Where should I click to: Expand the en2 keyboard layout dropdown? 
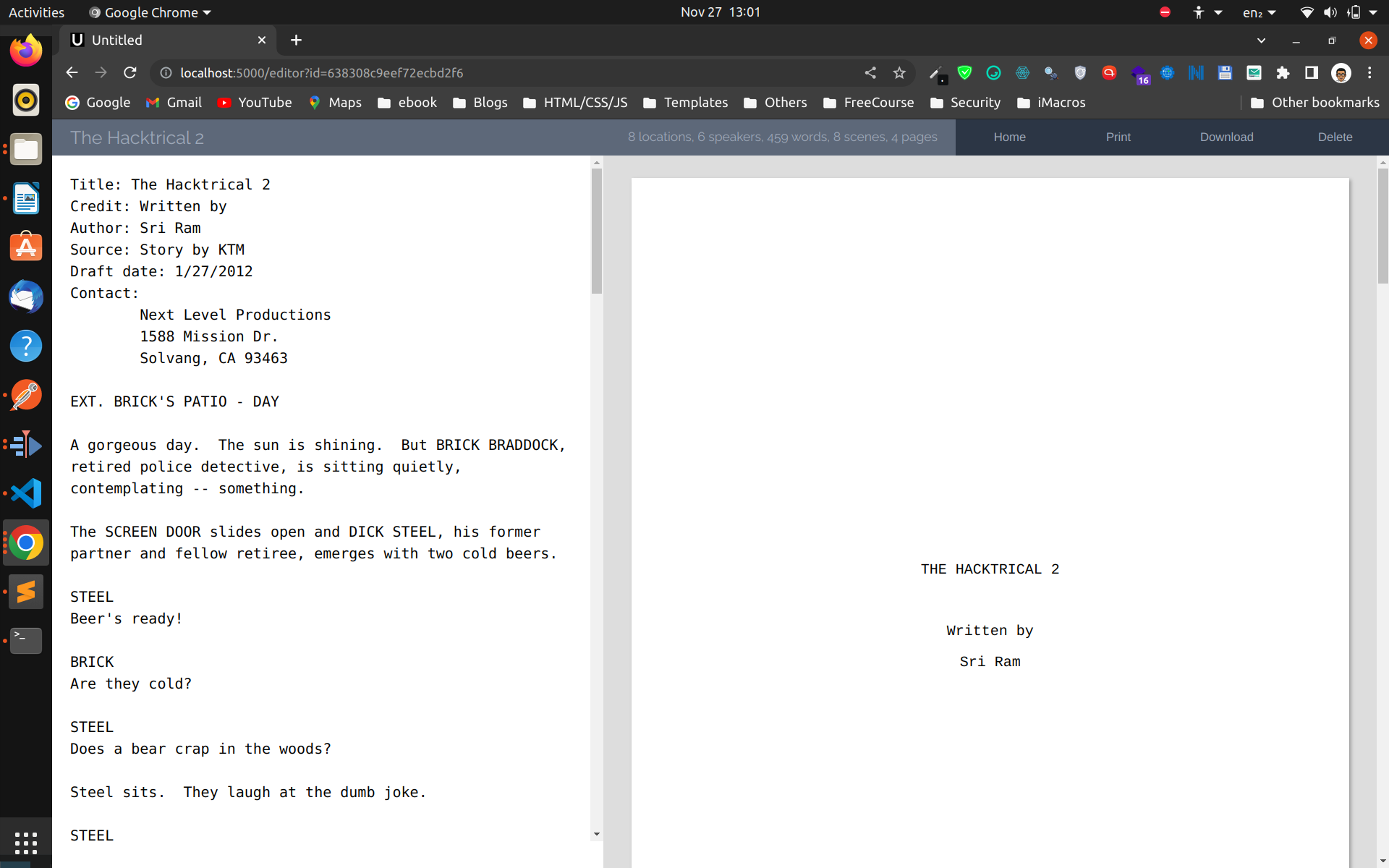pos(1259,12)
